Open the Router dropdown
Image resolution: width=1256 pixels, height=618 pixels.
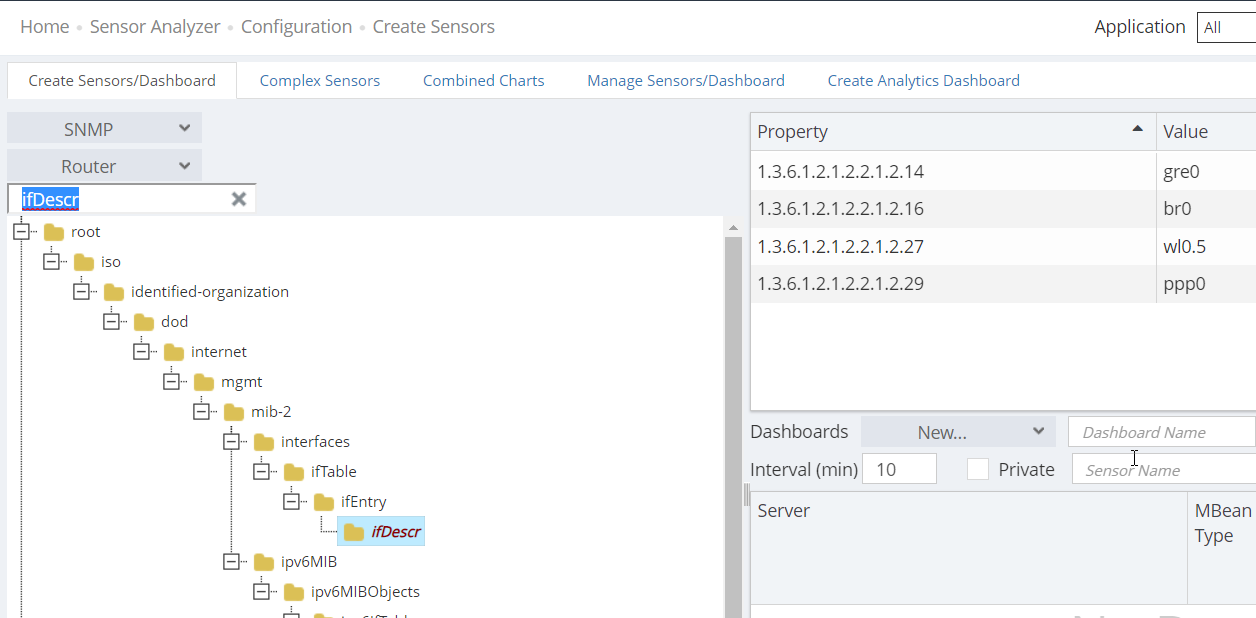(104, 166)
